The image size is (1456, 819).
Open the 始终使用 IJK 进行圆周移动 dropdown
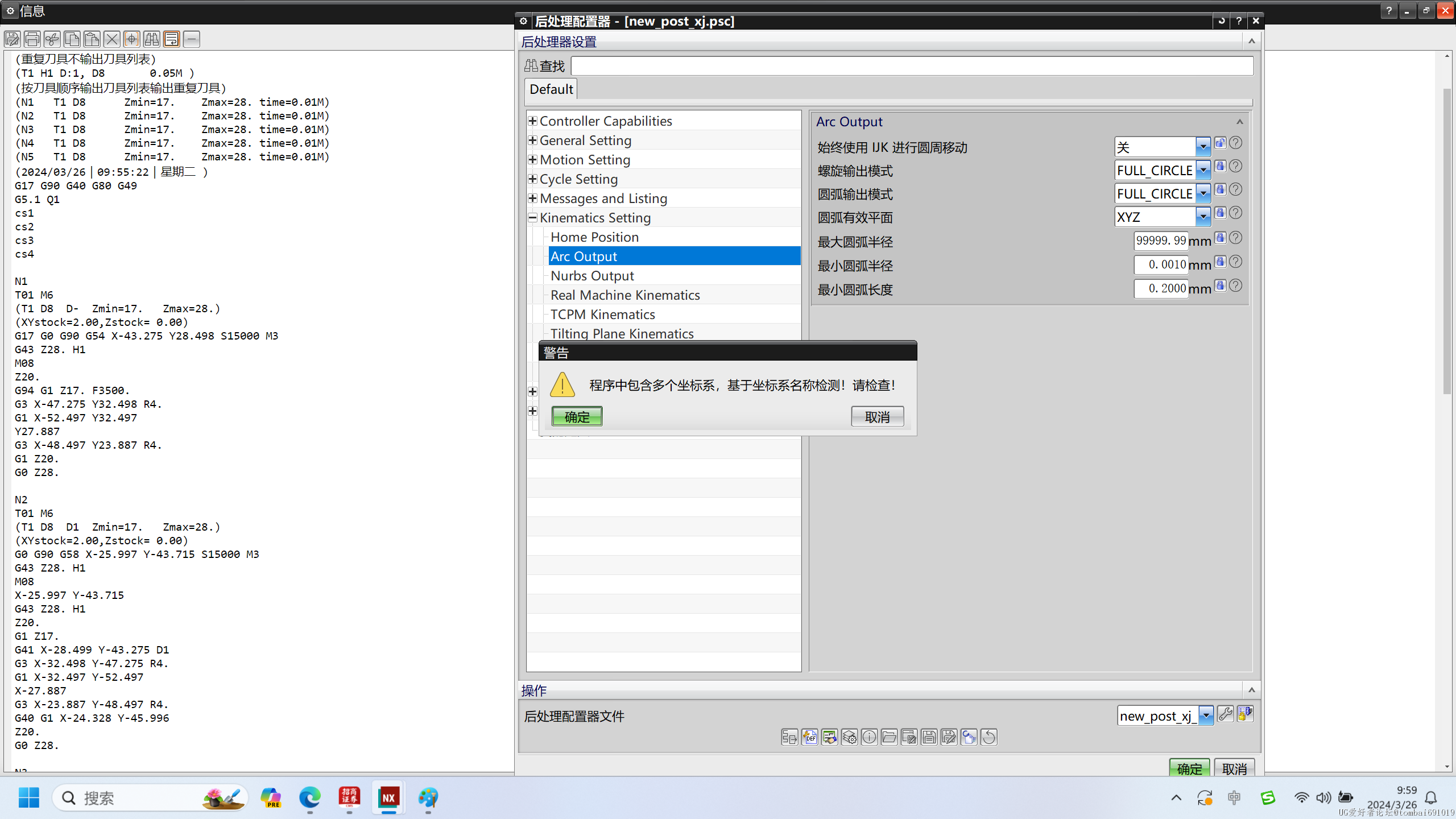pos(1203,147)
